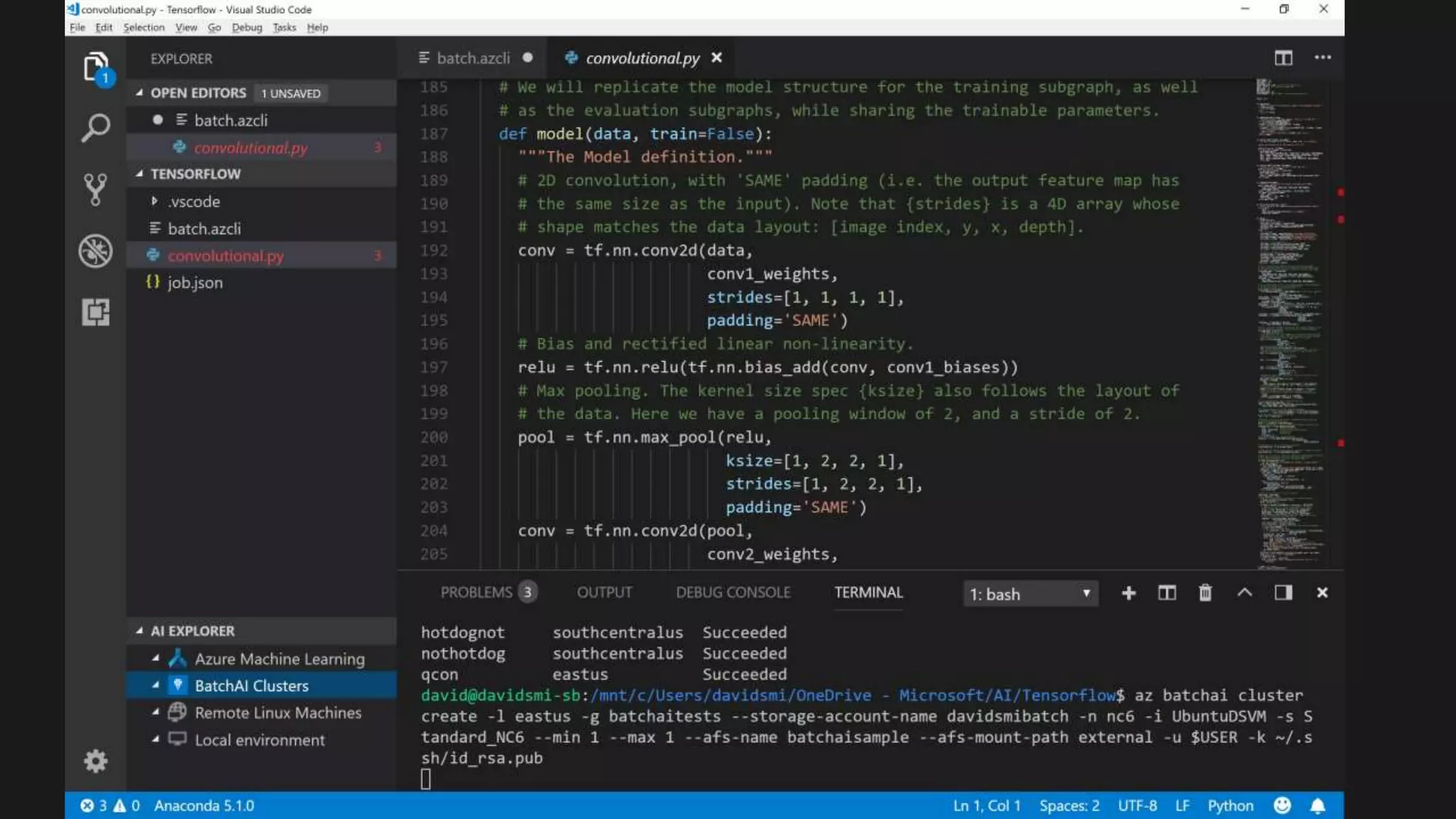Switch to the batch.azcli editor tab
This screenshot has width=1456, height=819.
click(x=473, y=58)
